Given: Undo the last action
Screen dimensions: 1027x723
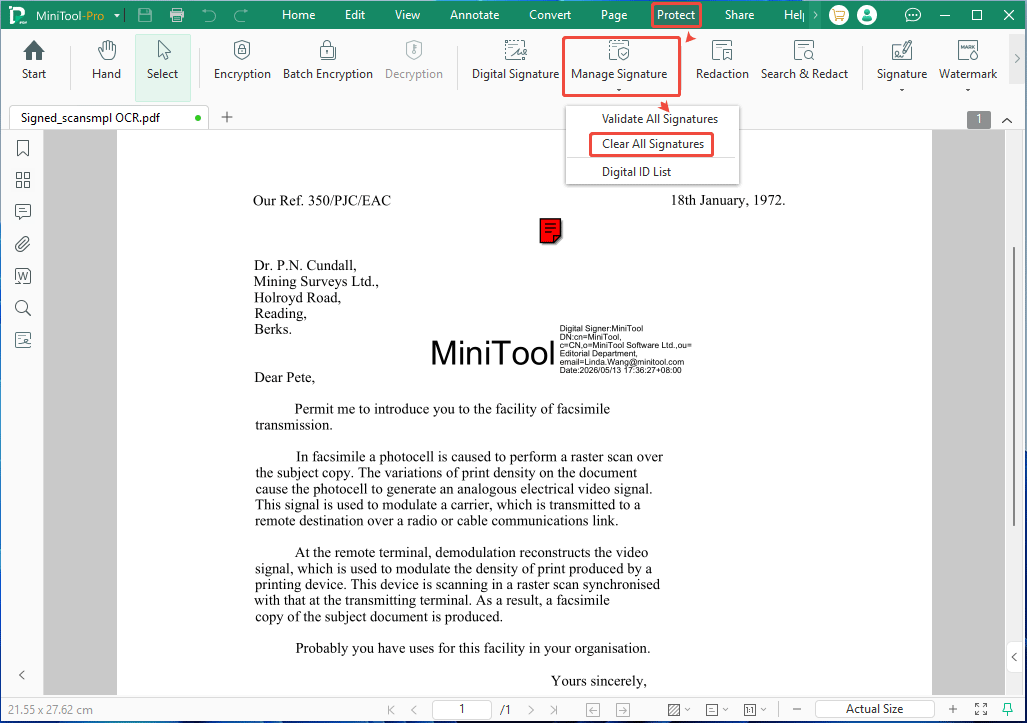Looking at the screenshot, I should click(209, 15).
